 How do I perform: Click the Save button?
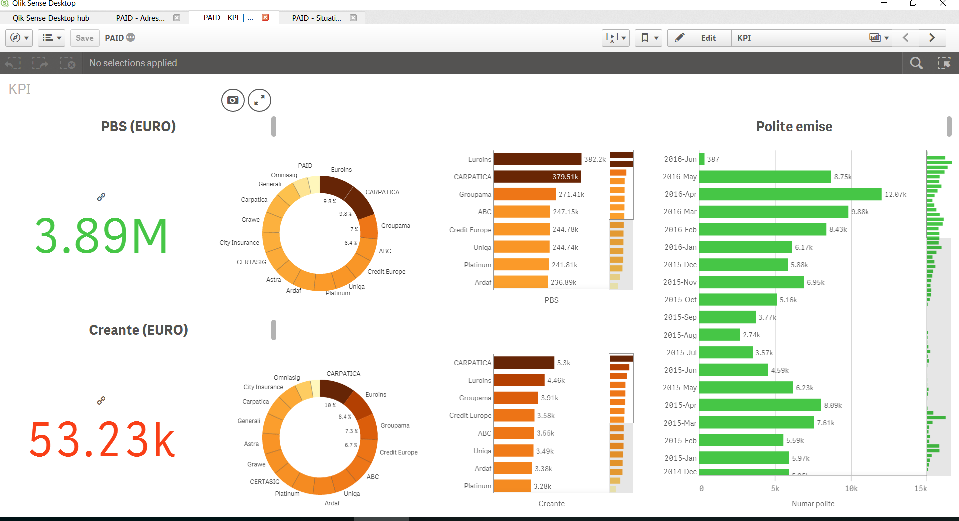[x=84, y=38]
